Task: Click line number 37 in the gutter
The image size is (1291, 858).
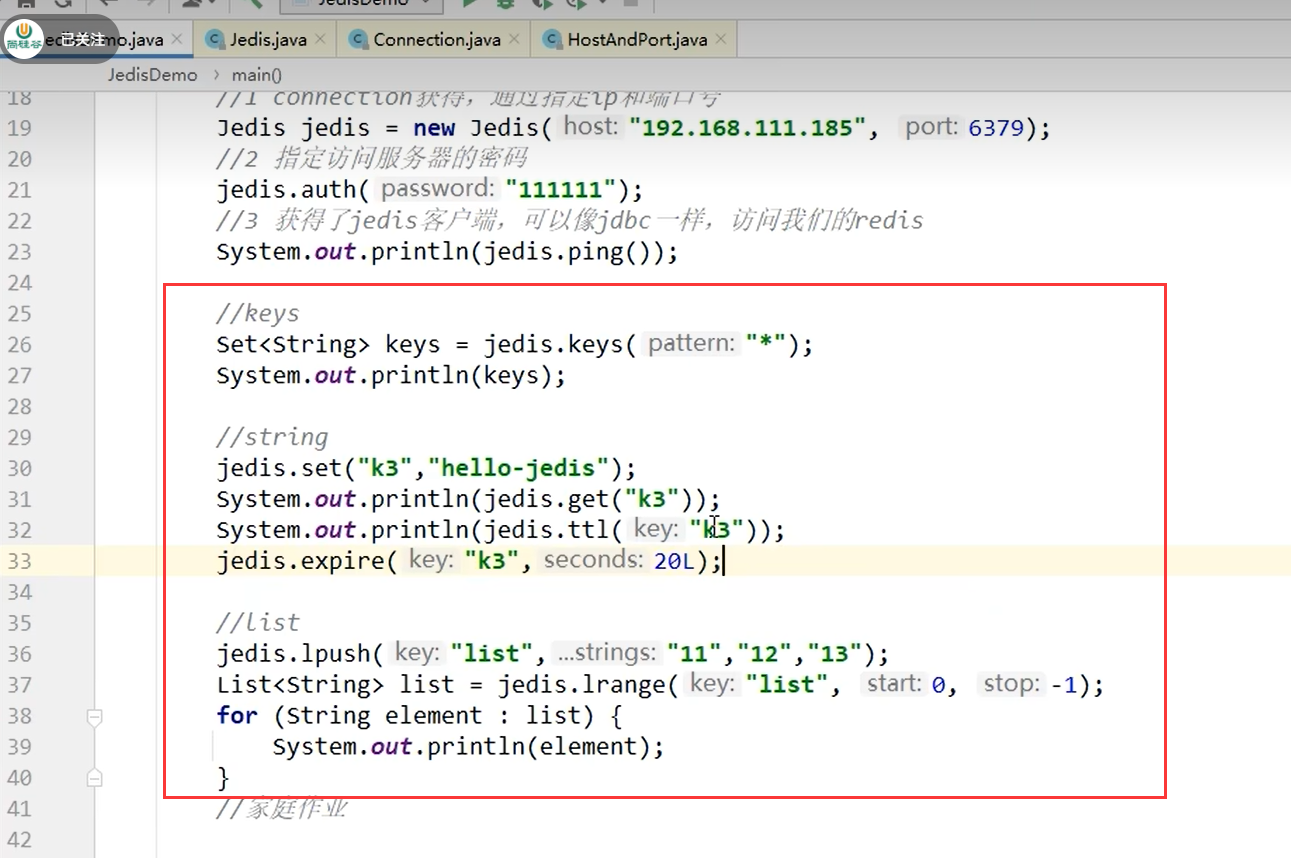Action: click(x=20, y=685)
